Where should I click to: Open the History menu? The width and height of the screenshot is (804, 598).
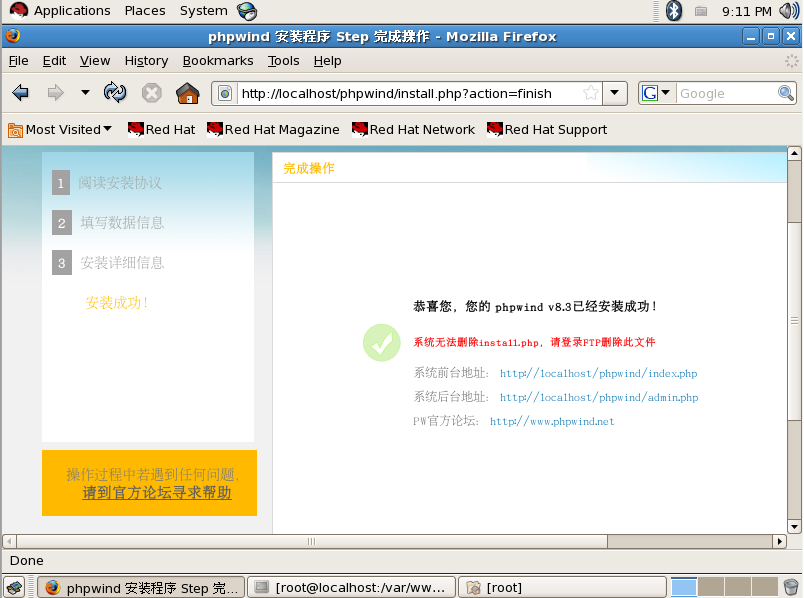[x=146, y=61]
